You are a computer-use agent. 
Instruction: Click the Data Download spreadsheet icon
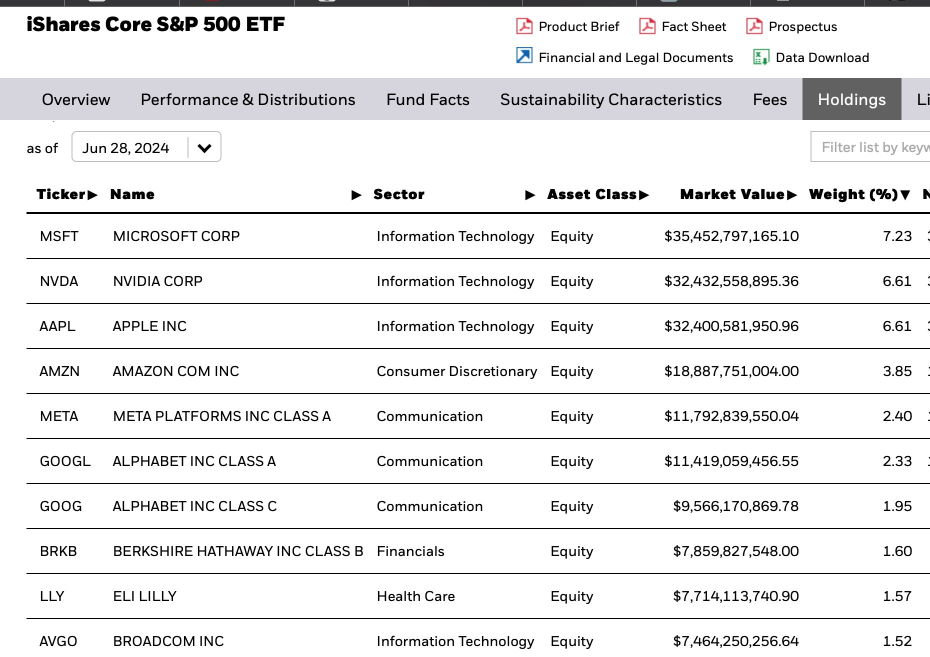tap(761, 57)
